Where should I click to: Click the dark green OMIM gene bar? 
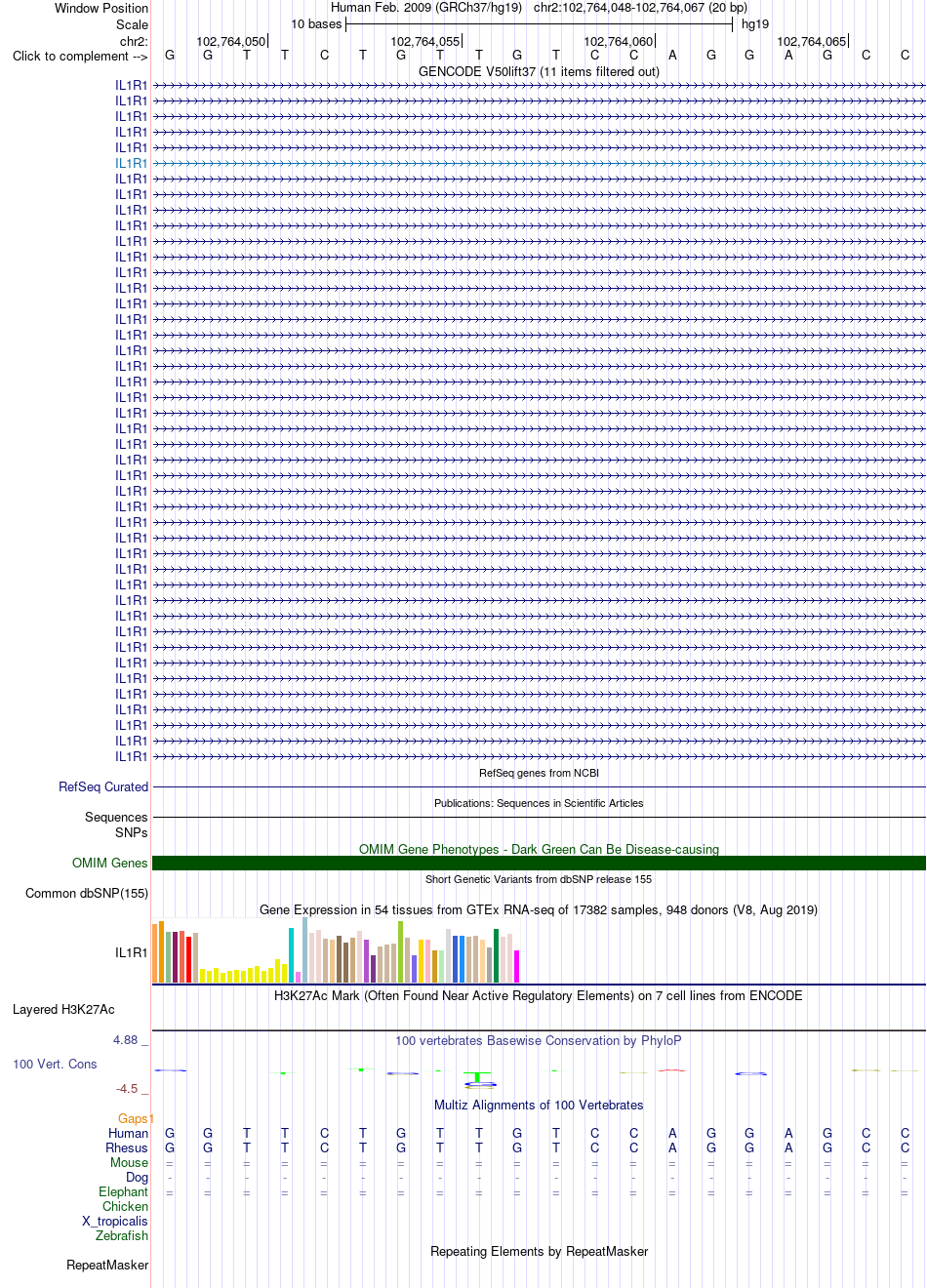(x=539, y=863)
